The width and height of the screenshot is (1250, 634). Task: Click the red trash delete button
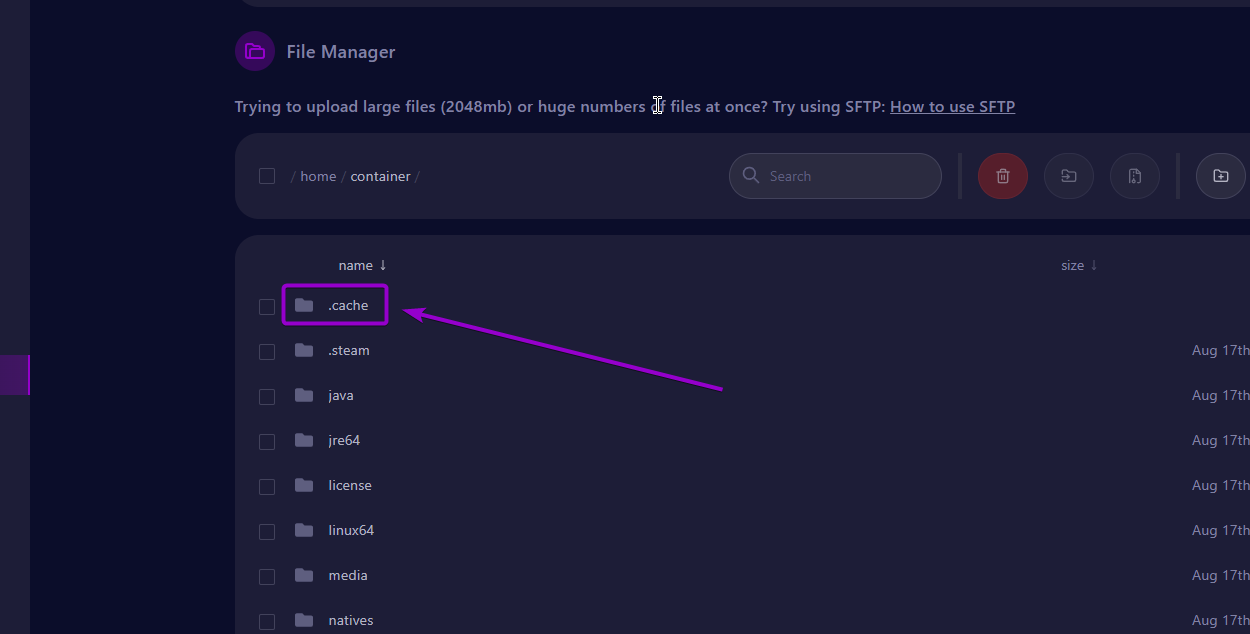1003,176
